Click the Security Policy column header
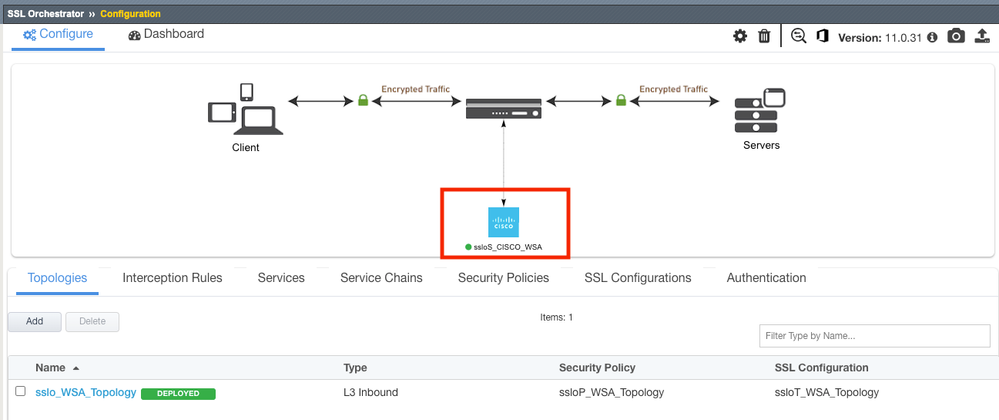The image size is (999, 420). [x=597, y=368]
